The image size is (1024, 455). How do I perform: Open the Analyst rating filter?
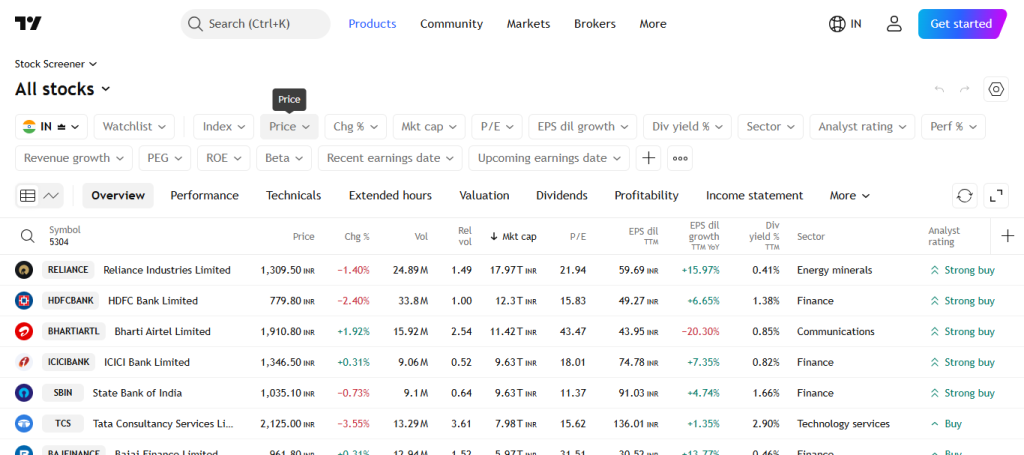point(862,127)
